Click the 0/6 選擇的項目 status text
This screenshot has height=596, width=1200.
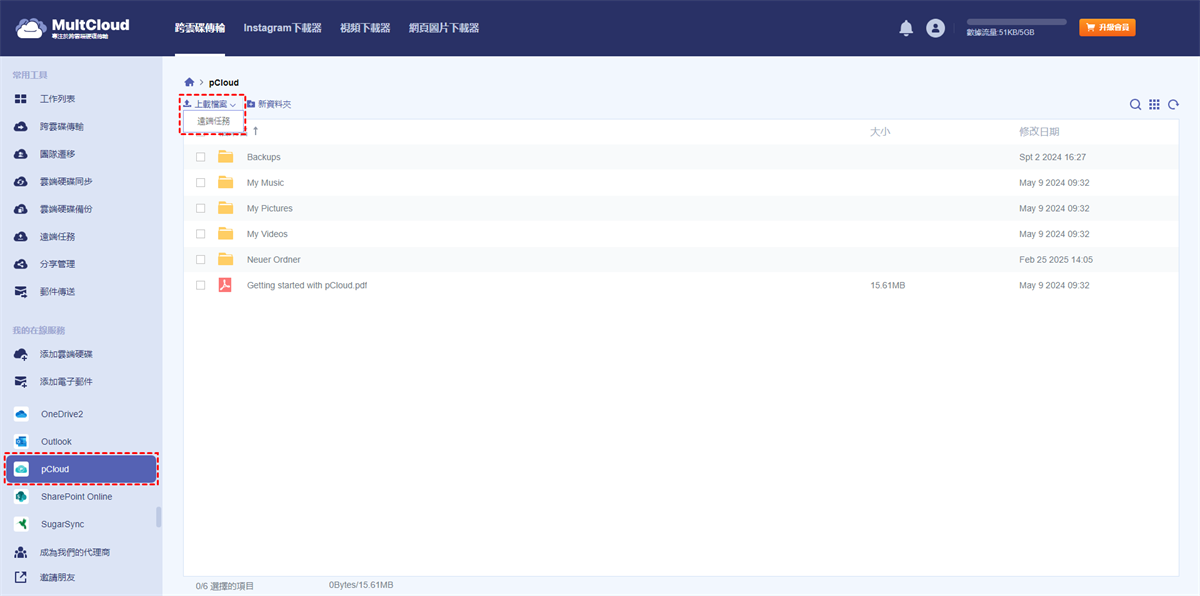click(225, 585)
